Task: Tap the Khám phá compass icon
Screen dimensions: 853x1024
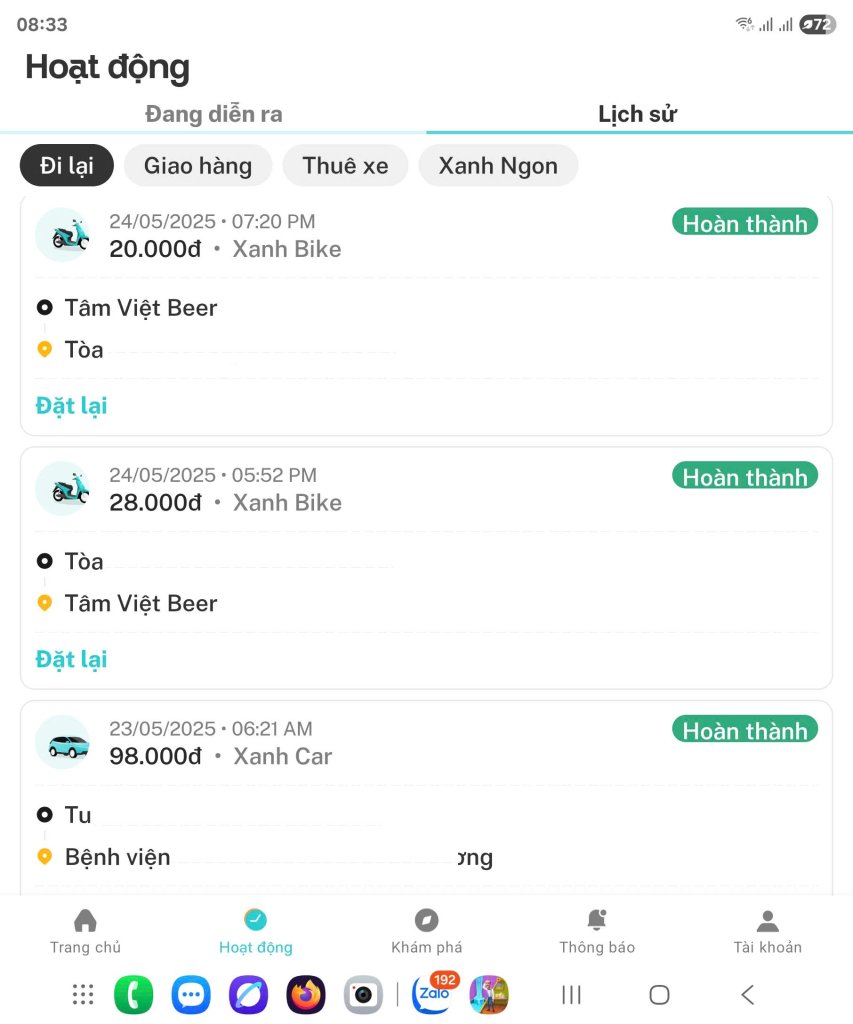Action: pos(426,920)
